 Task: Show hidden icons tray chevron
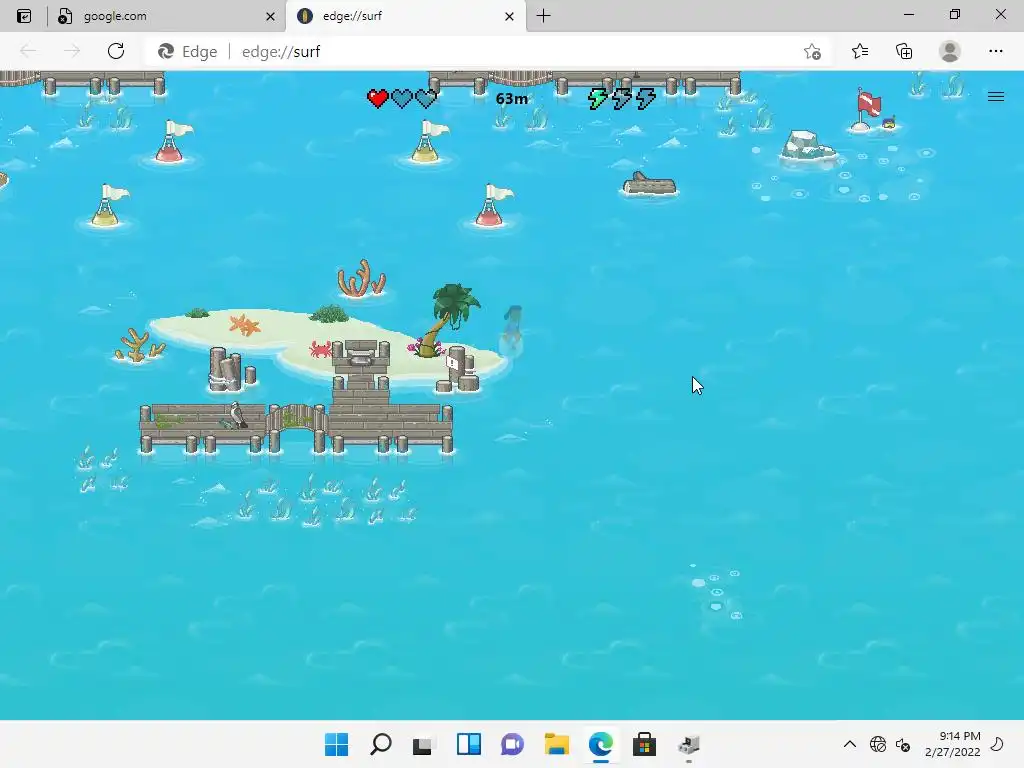pos(850,744)
